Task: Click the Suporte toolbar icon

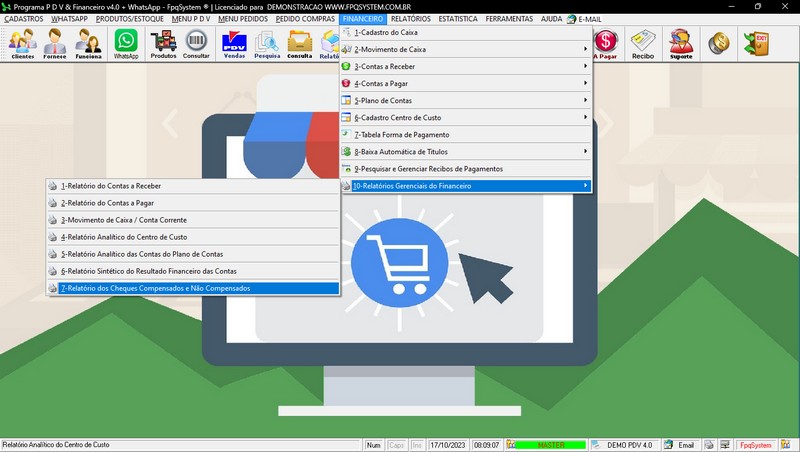Action: (x=681, y=43)
